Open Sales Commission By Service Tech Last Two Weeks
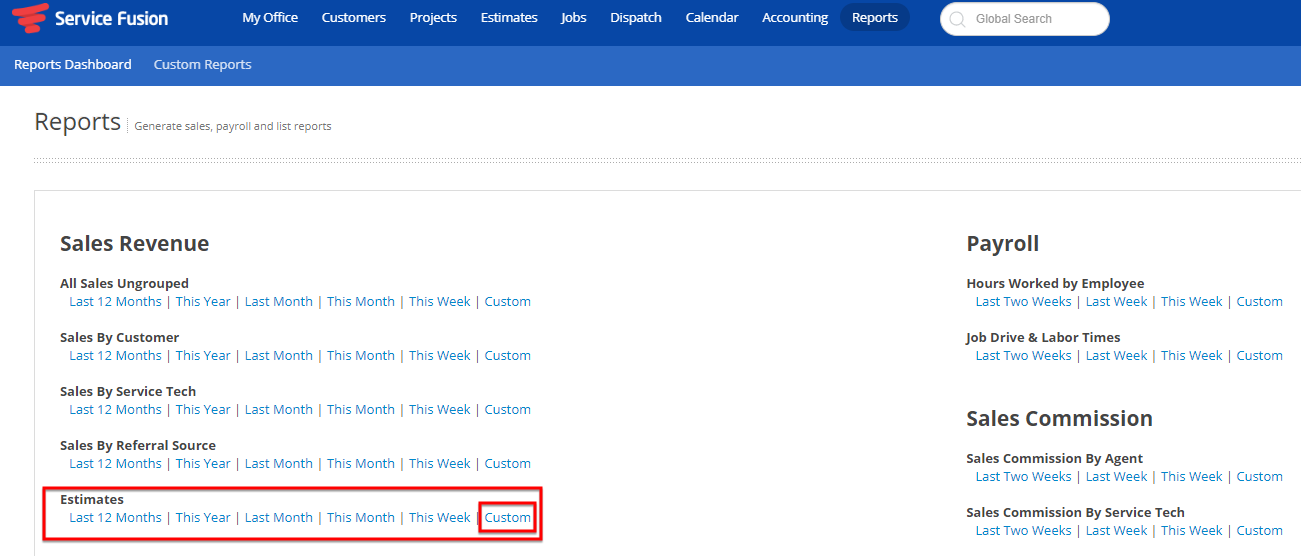This screenshot has height=556, width=1301. [x=1023, y=531]
